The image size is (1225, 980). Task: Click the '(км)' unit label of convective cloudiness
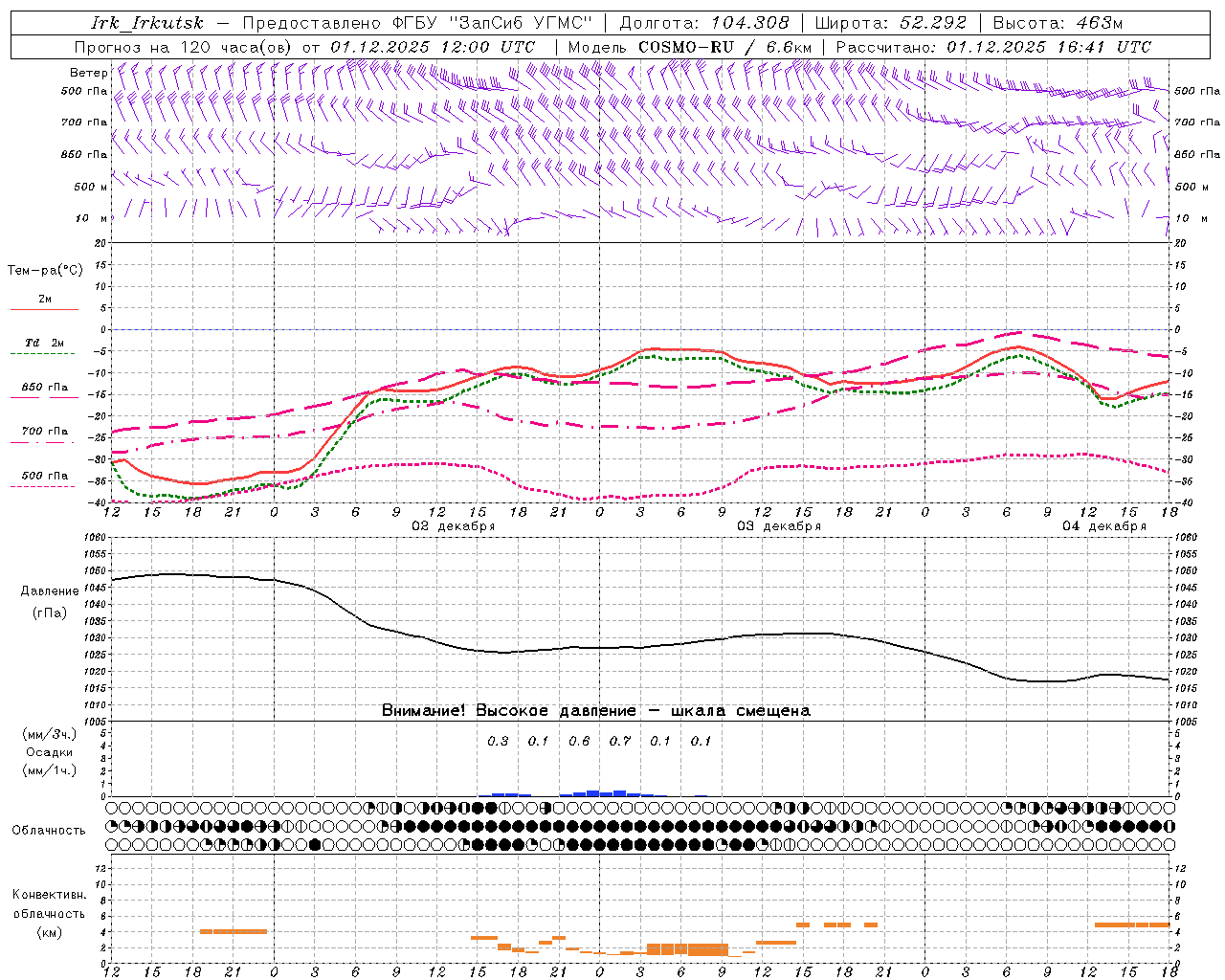coord(49,932)
